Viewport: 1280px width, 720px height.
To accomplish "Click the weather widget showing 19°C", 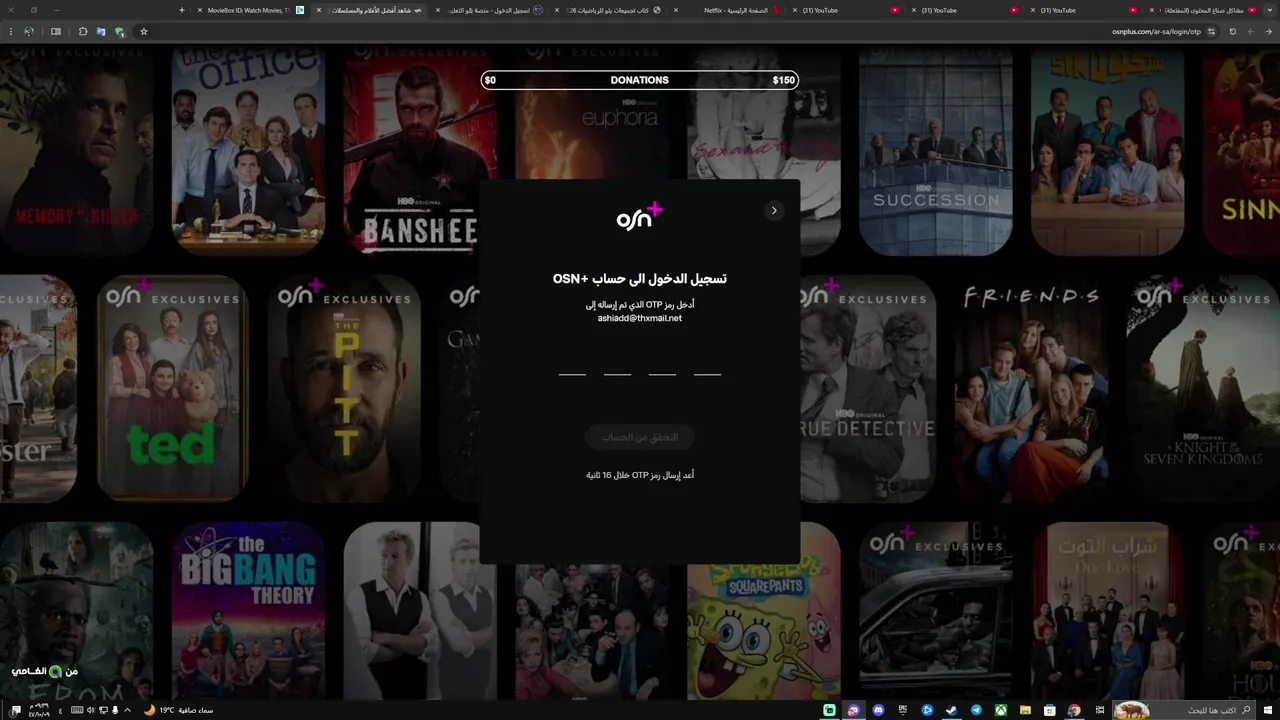I will click(178, 710).
